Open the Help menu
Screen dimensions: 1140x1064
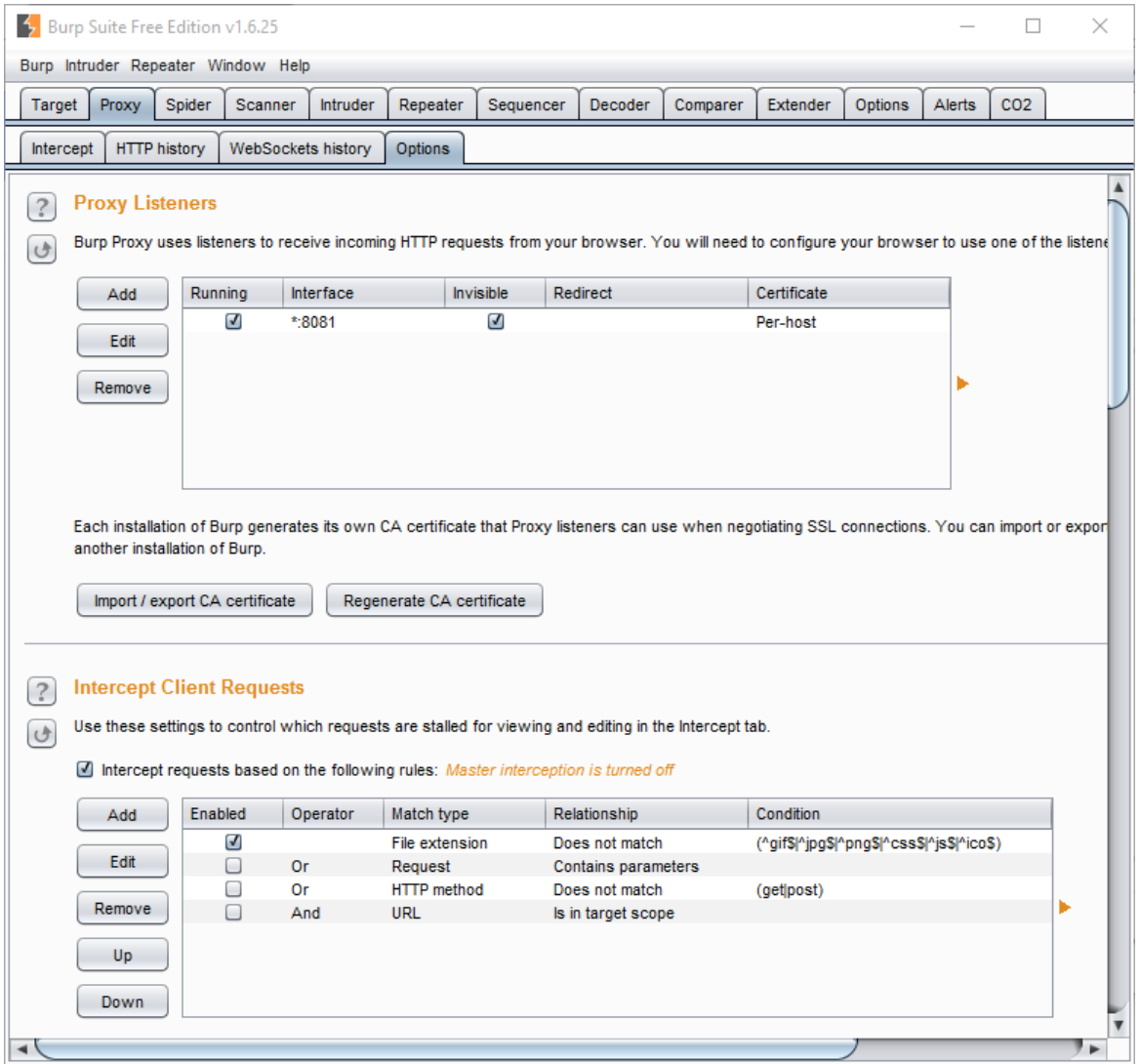pos(295,65)
